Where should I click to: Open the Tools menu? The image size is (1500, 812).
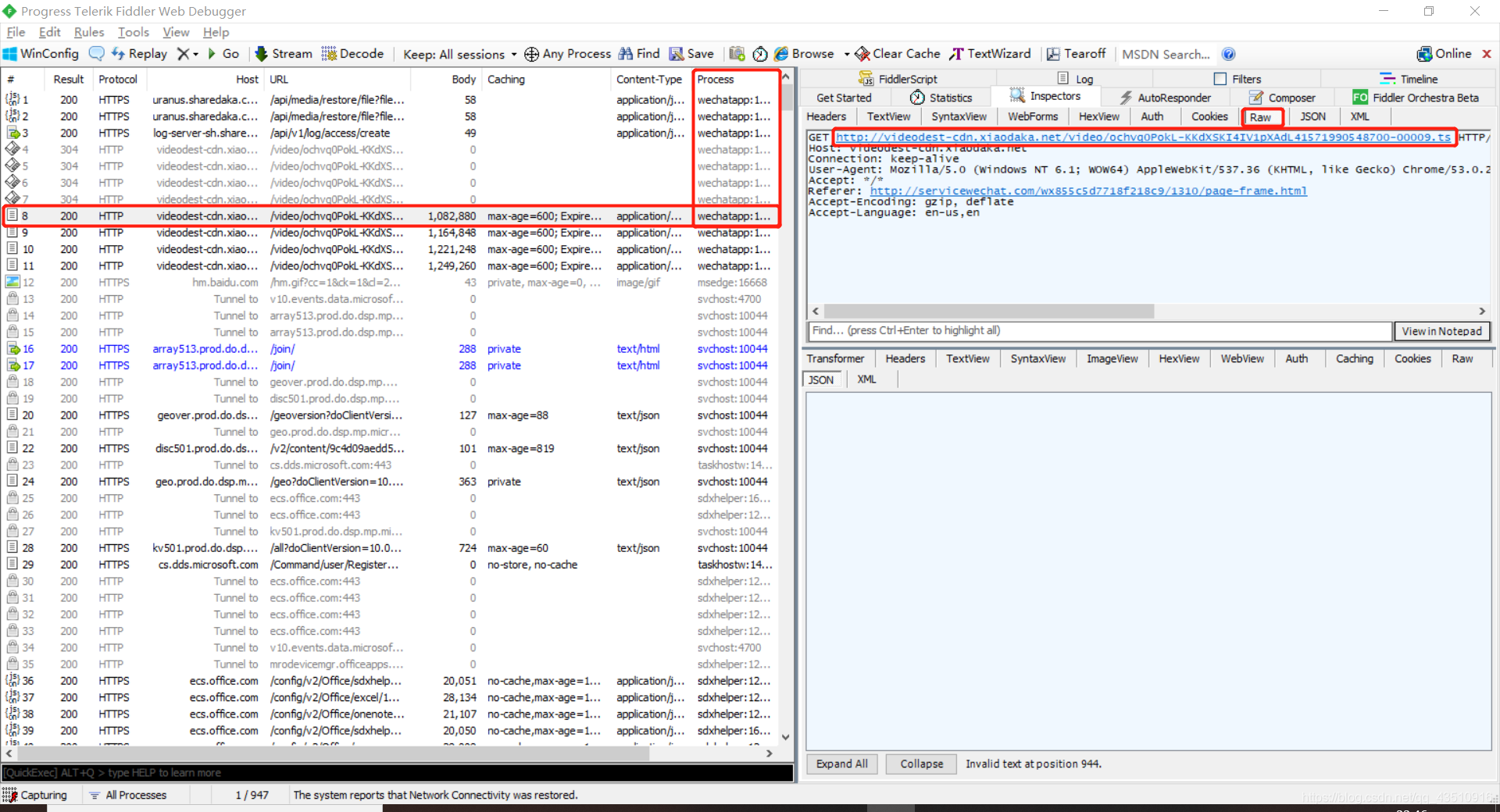(x=133, y=32)
